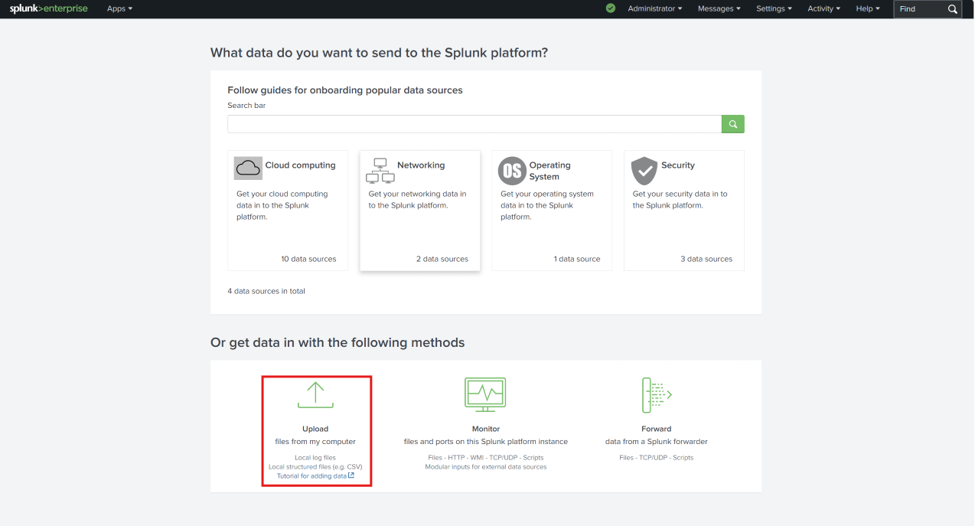Click the splunk>enterprise logo
Screen dimensions: 975x526
click(49, 9)
